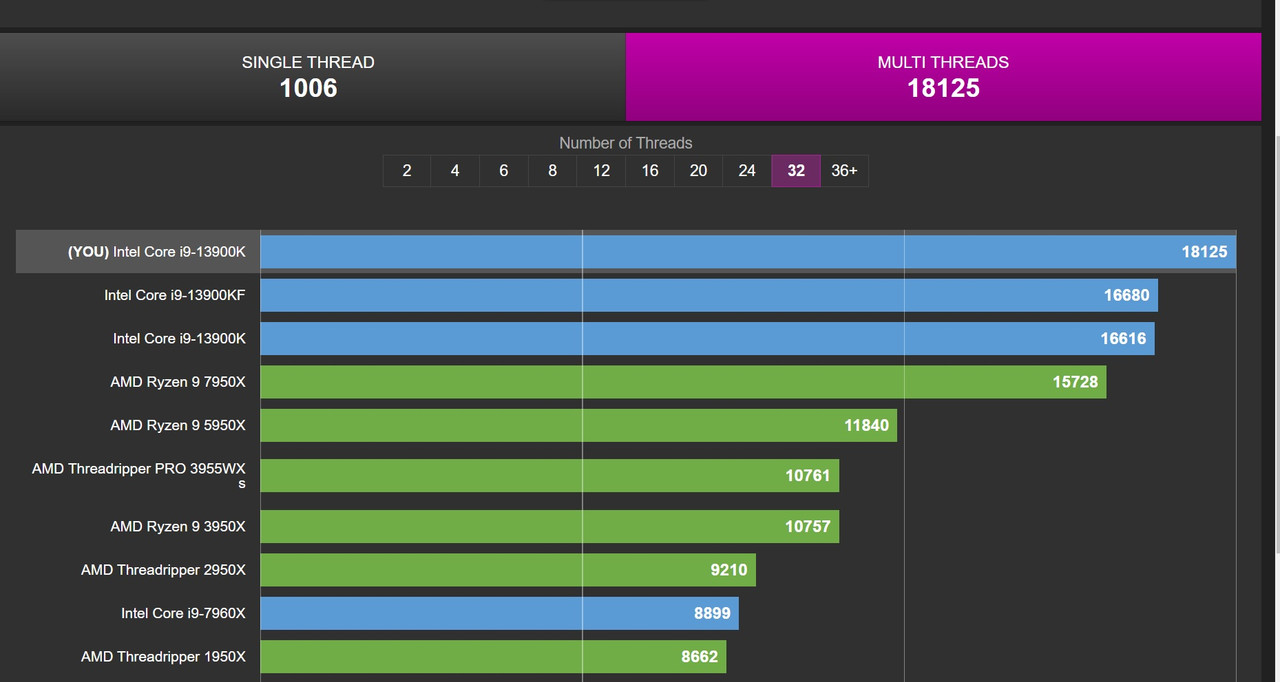Screen dimensions: 1280x682
Task: Click the Intel Core i9-13900K label without (YOU)
Action: pyautogui.click(x=179, y=338)
